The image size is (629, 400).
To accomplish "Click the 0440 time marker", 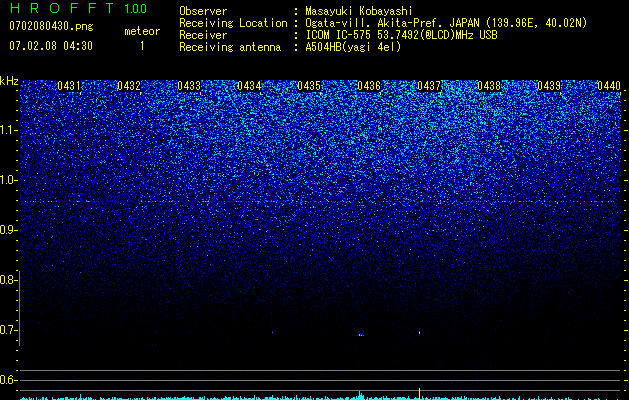I will coord(609,86).
